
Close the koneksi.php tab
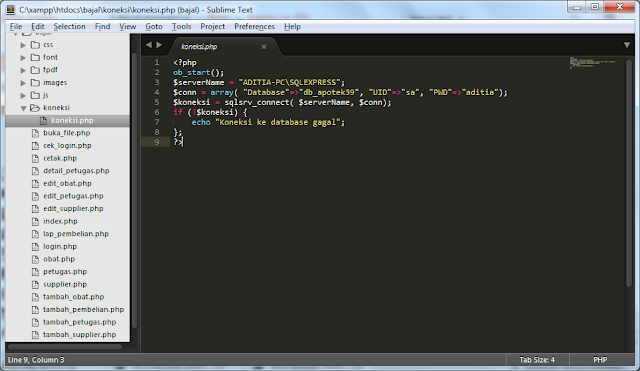point(264,47)
